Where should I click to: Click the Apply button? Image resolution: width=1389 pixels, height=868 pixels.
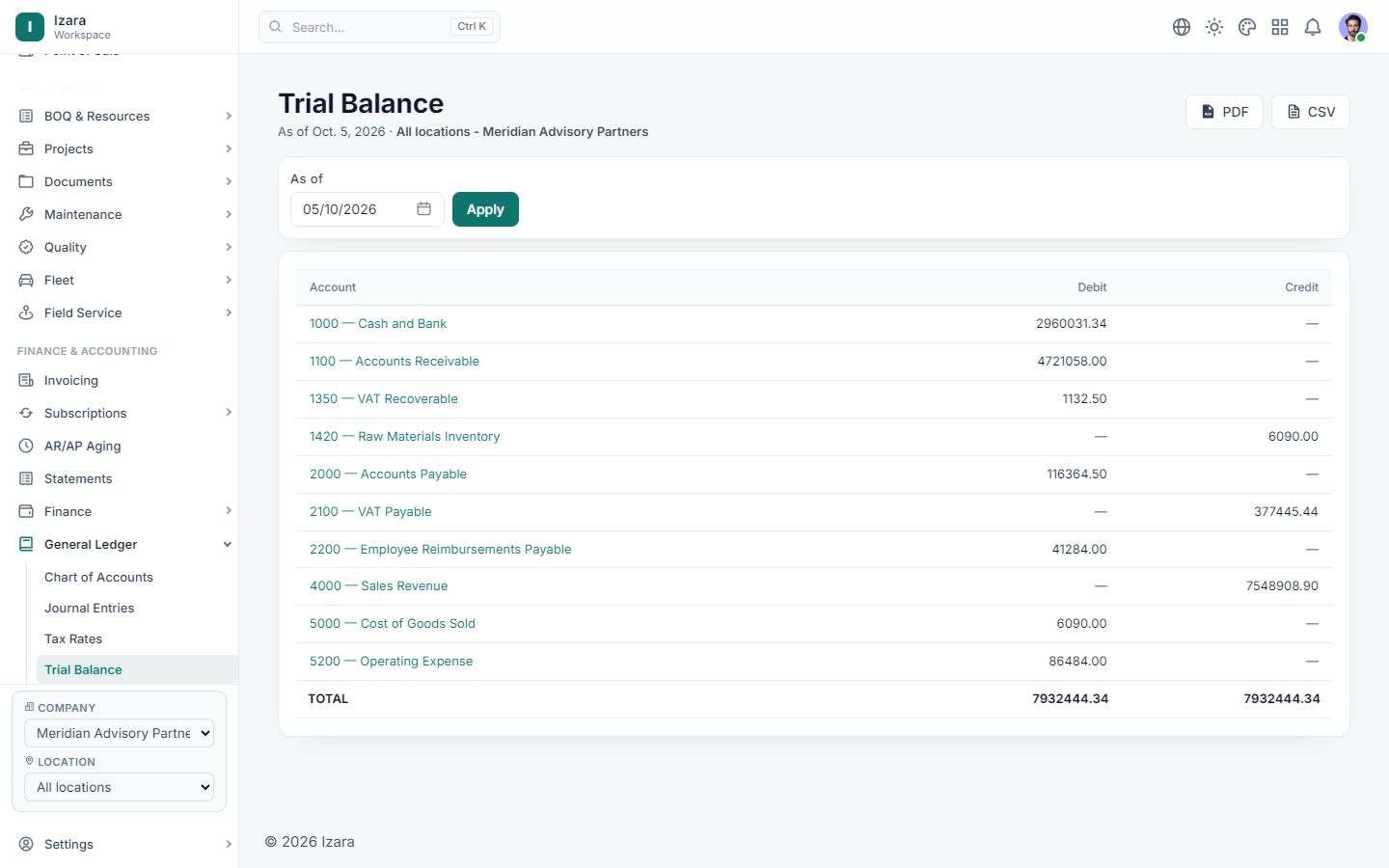point(485,209)
